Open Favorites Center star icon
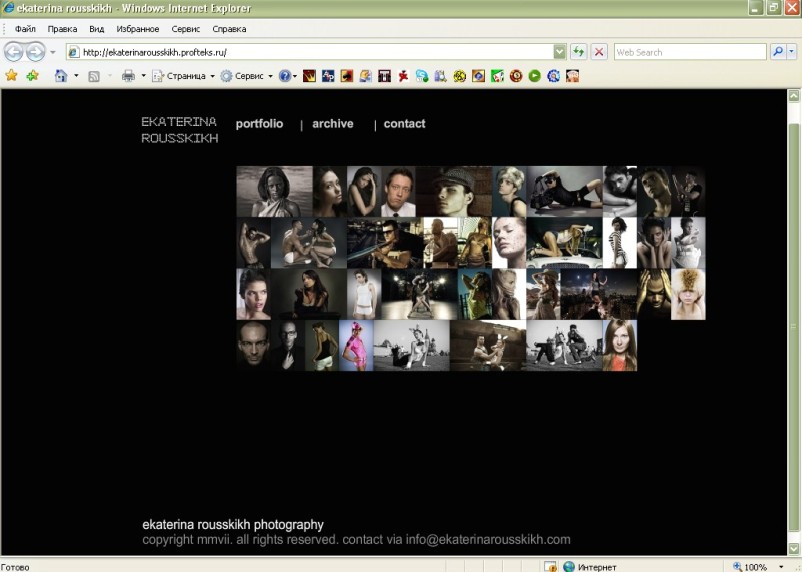Screen dimensions: 802x572 [x=12, y=76]
